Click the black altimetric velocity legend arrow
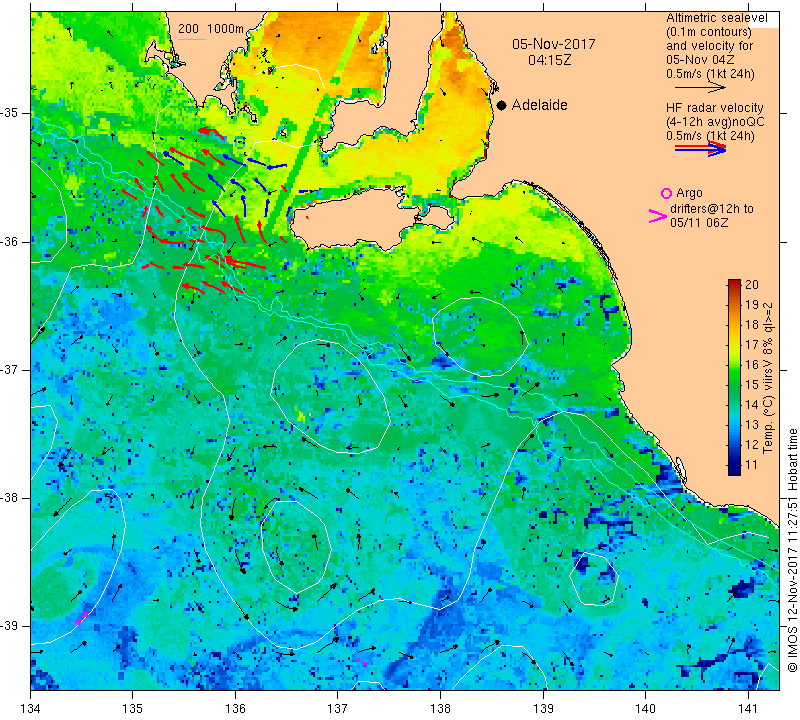The height and width of the screenshot is (720, 800). coord(700,88)
